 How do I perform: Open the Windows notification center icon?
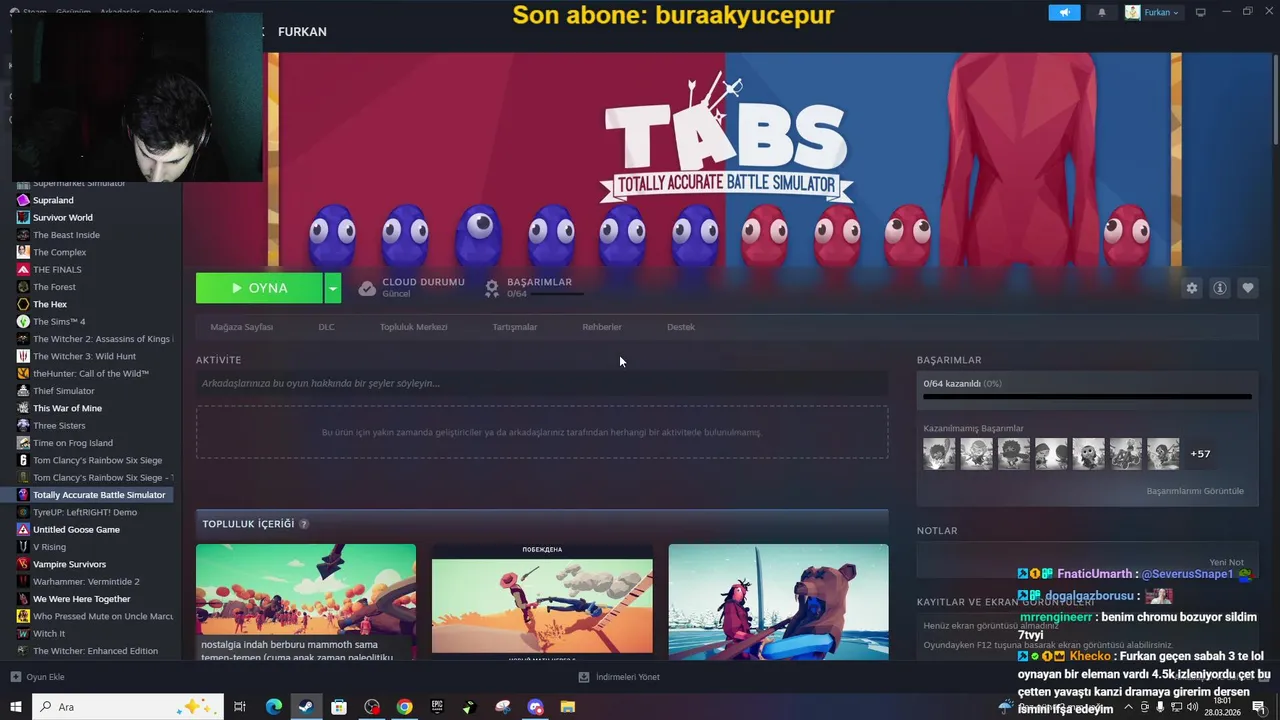click(x=1259, y=707)
